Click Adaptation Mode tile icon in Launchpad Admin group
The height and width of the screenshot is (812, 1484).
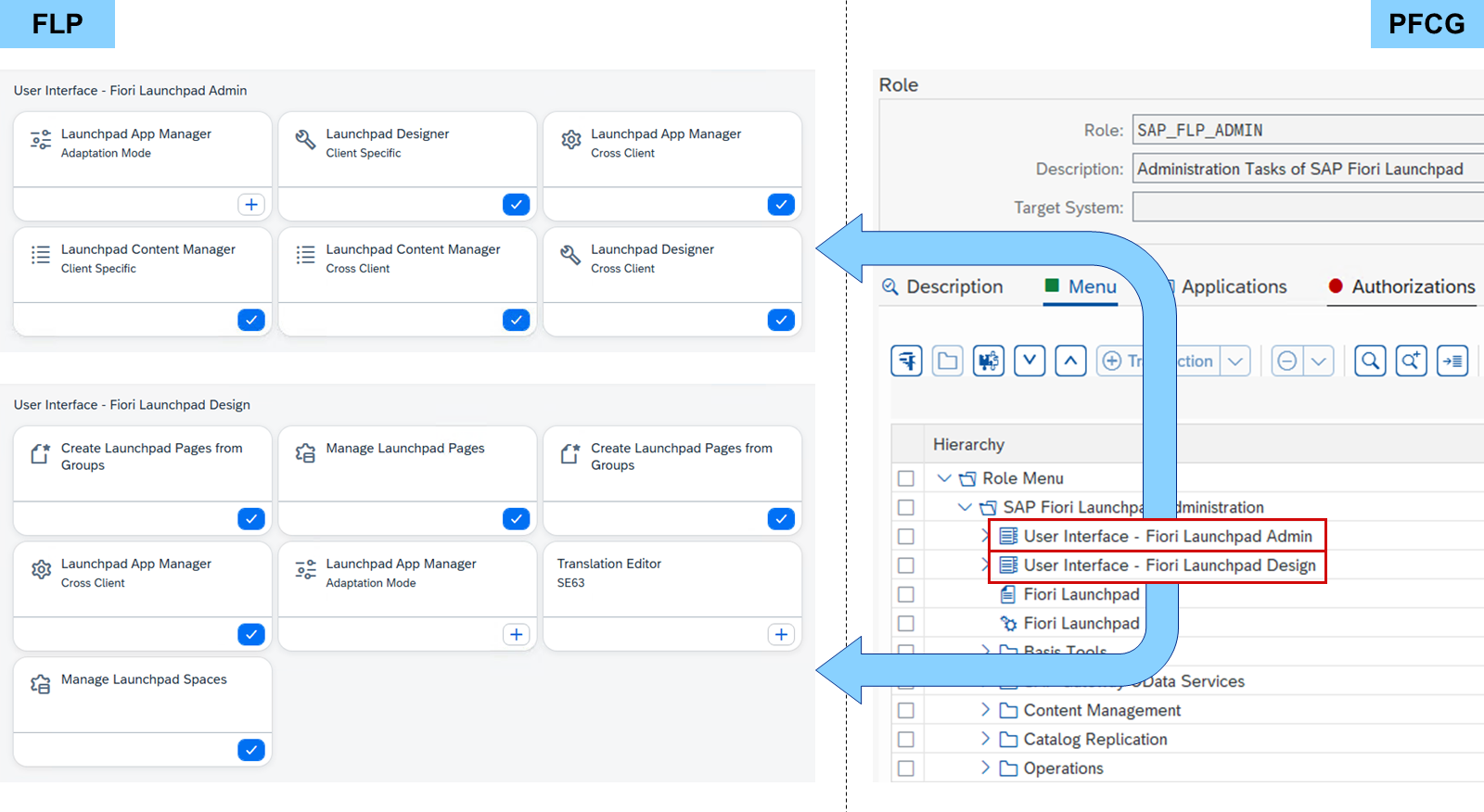(41, 140)
